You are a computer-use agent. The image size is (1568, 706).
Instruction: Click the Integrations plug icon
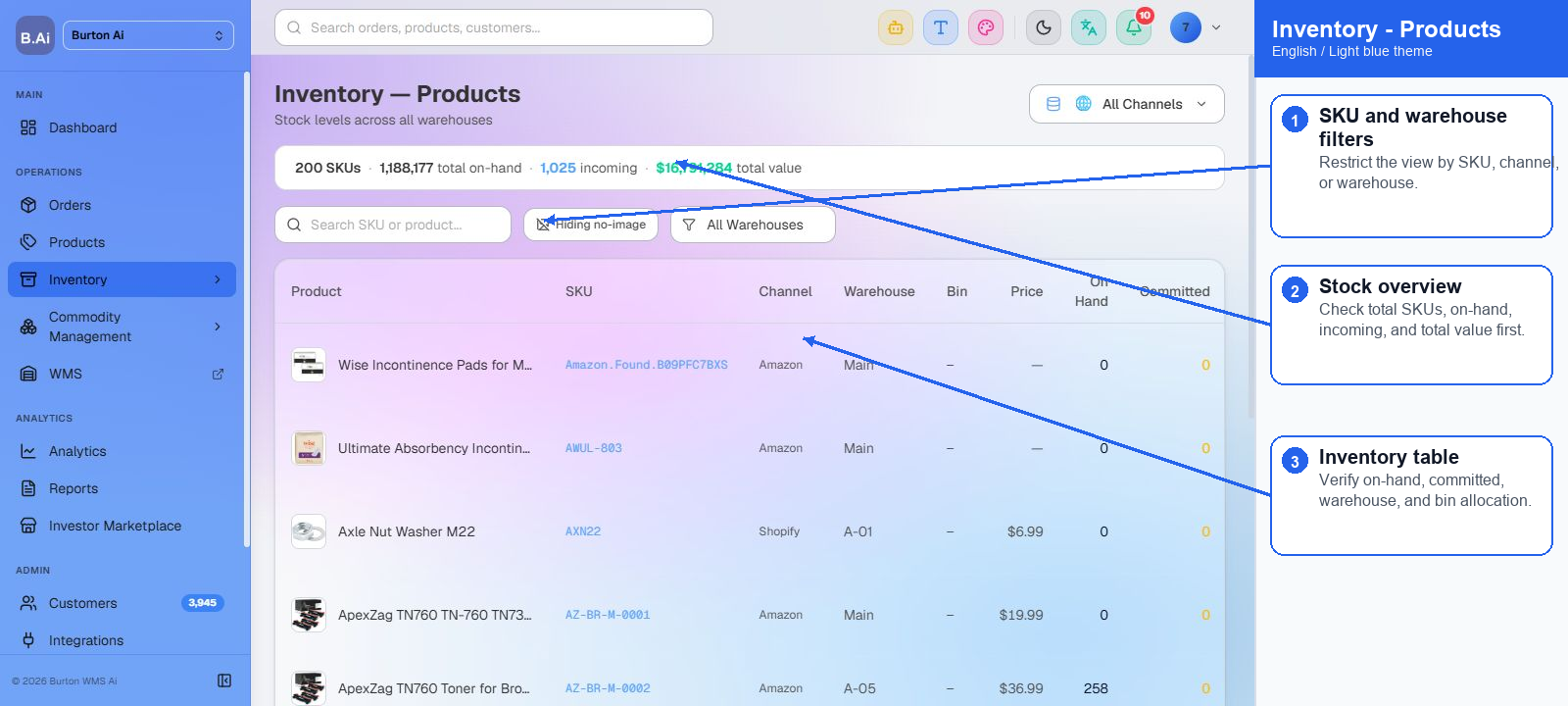click(x=28, y=640)
